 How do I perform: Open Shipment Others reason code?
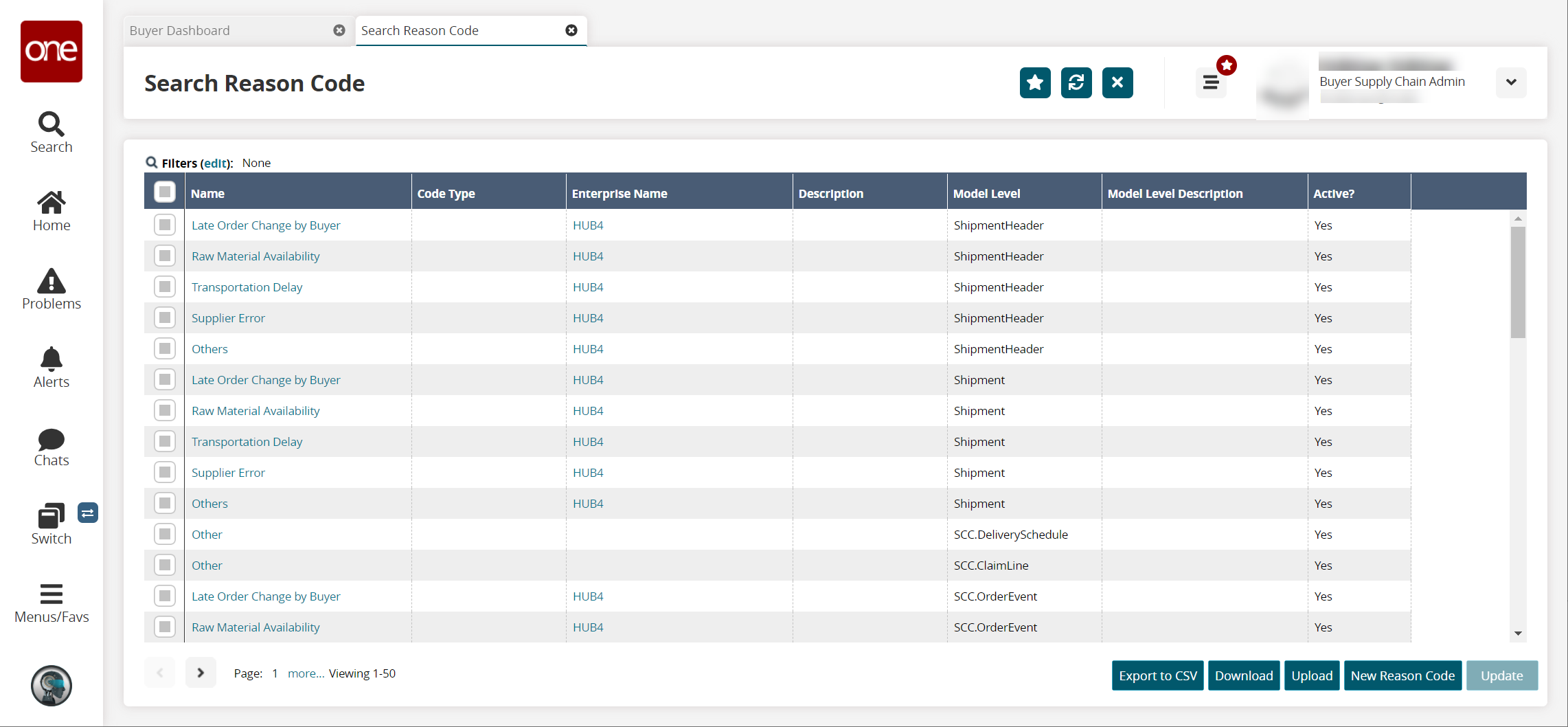click(x=209, y=504)
